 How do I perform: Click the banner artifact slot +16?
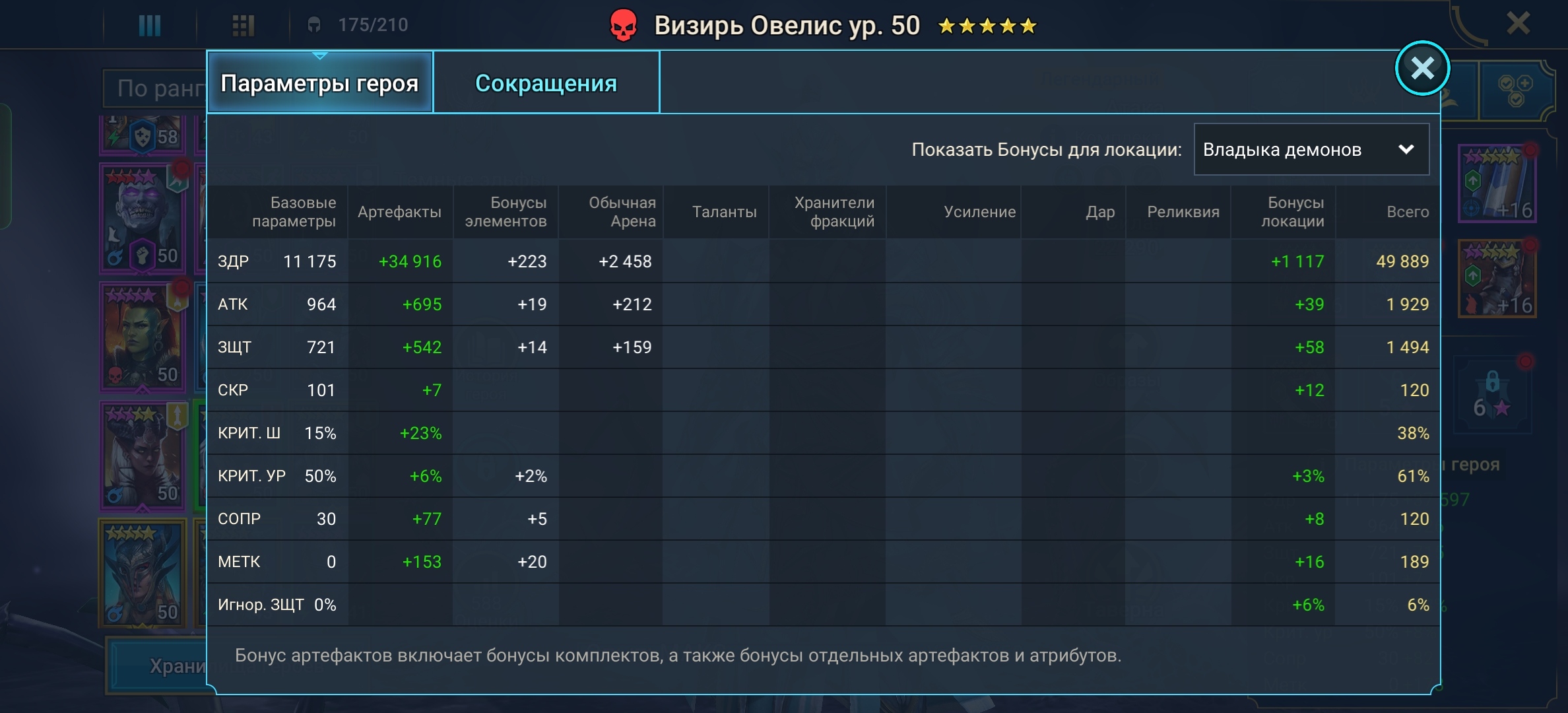[x=1497, y=184]
